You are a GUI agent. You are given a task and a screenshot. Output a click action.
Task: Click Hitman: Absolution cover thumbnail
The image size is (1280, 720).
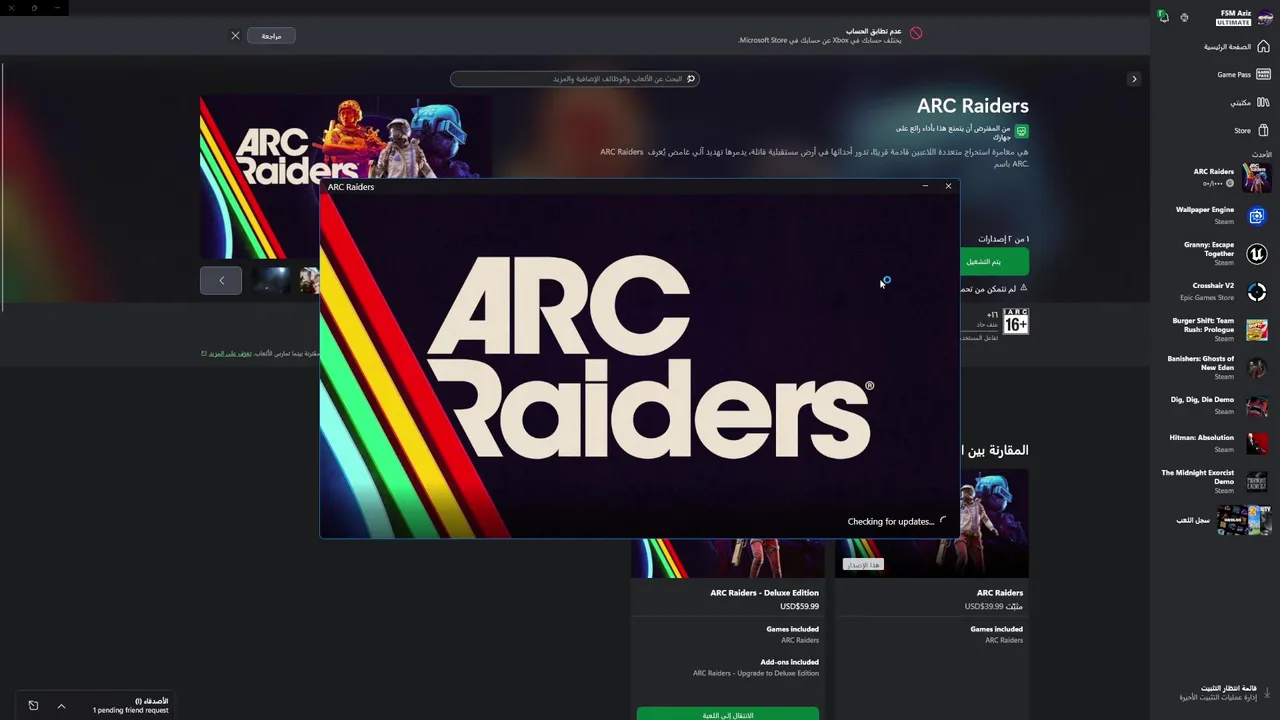(x=1257, y=443)
